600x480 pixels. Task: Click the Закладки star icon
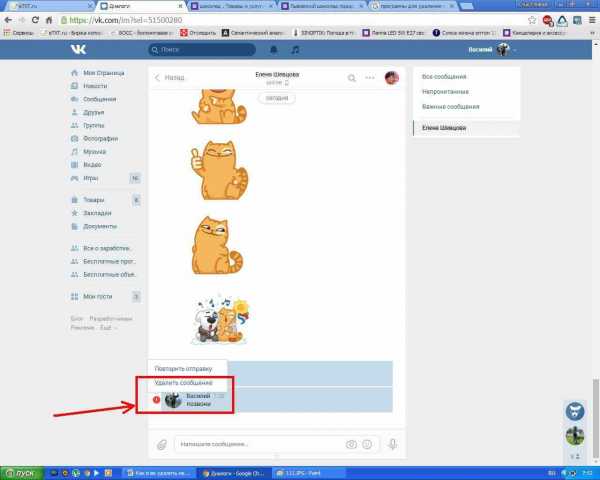75,213
